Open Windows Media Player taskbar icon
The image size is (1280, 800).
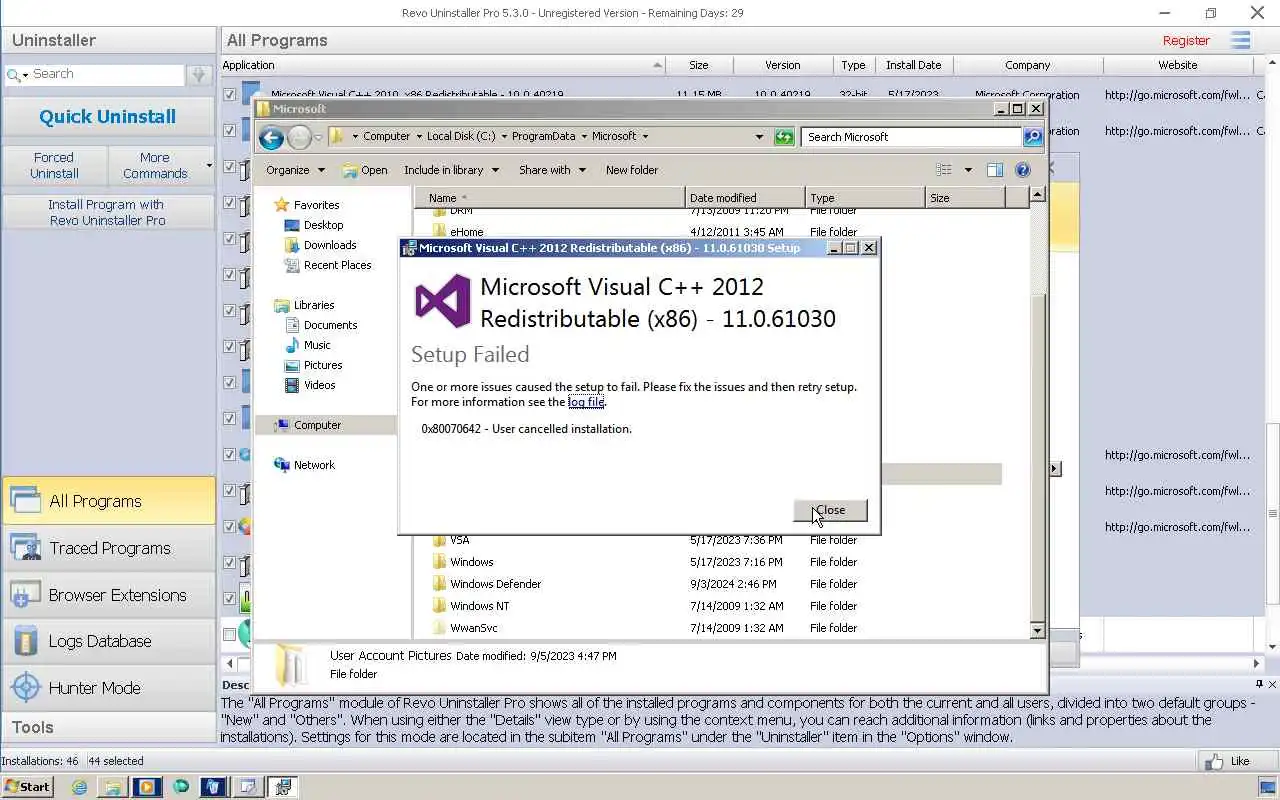(146, 787)
